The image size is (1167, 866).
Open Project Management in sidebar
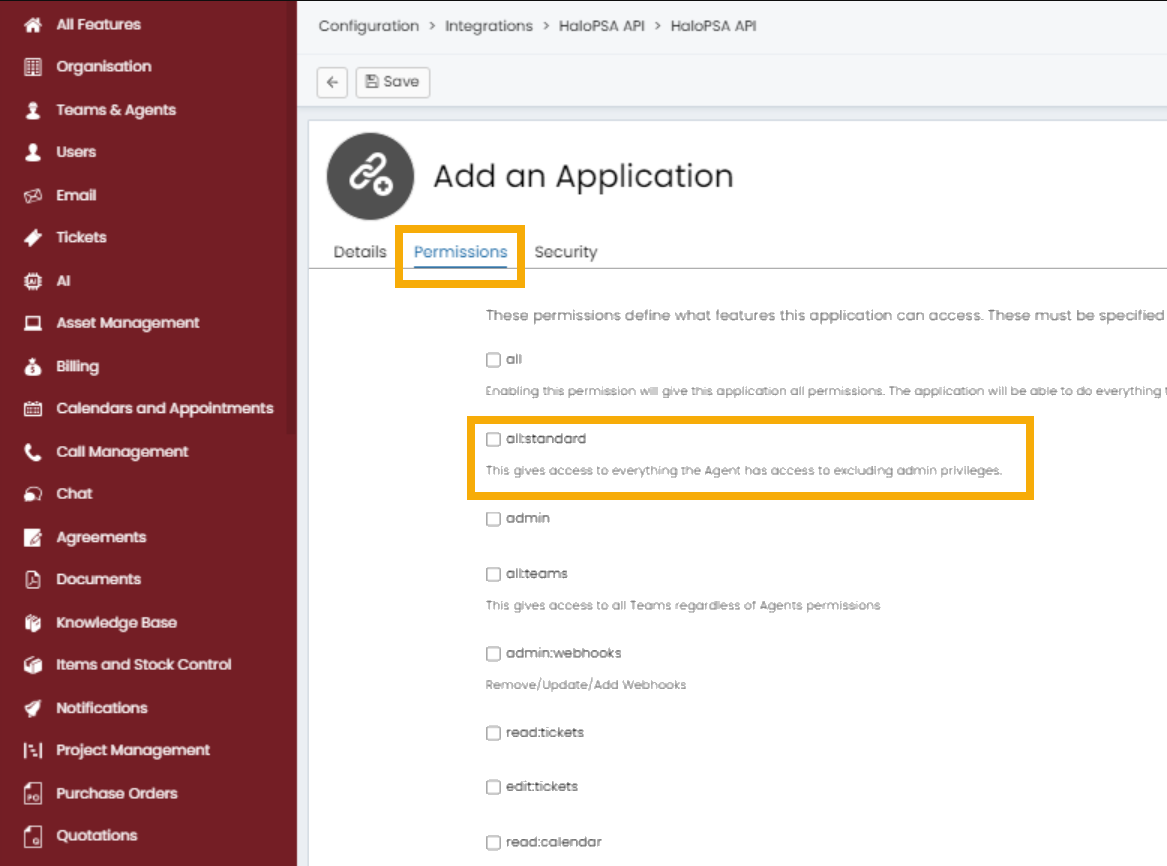[133, 750]
